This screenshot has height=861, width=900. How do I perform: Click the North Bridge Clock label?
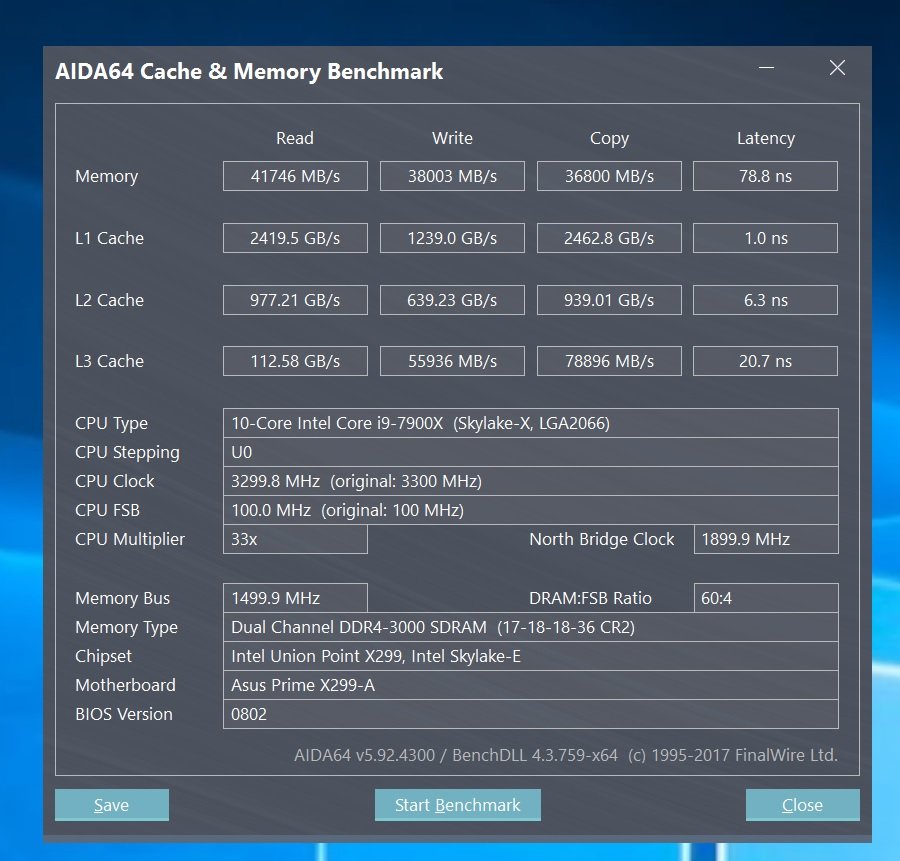[x=602, y=540]
